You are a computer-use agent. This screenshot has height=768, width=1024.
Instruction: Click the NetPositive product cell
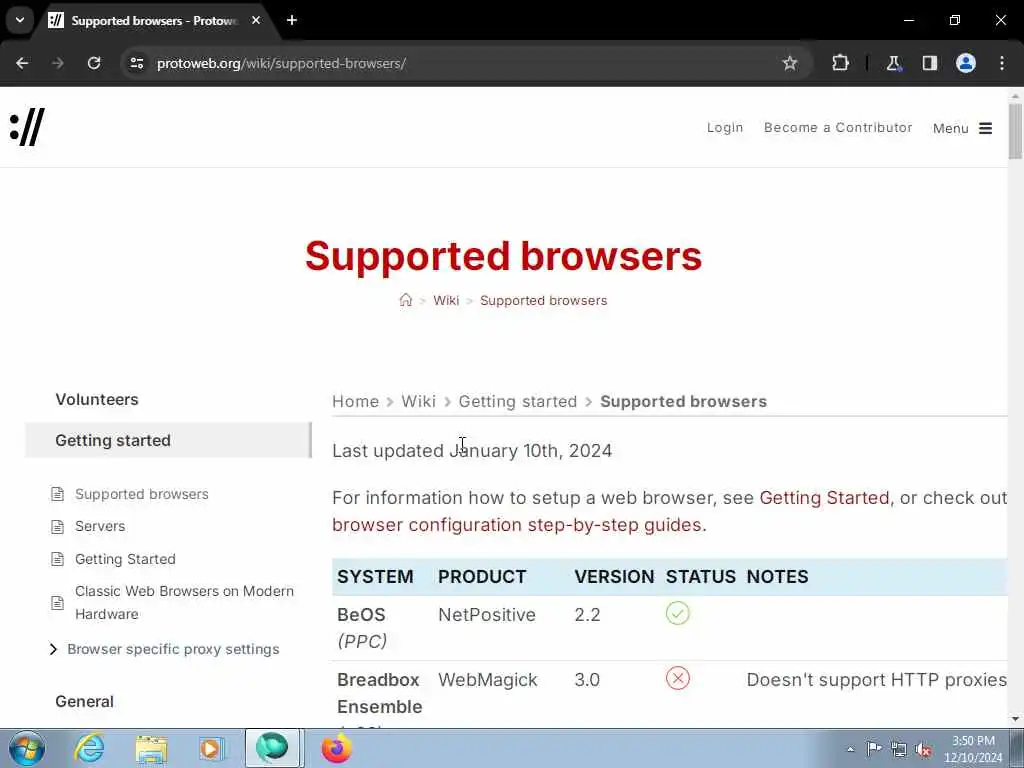point(487,615)
